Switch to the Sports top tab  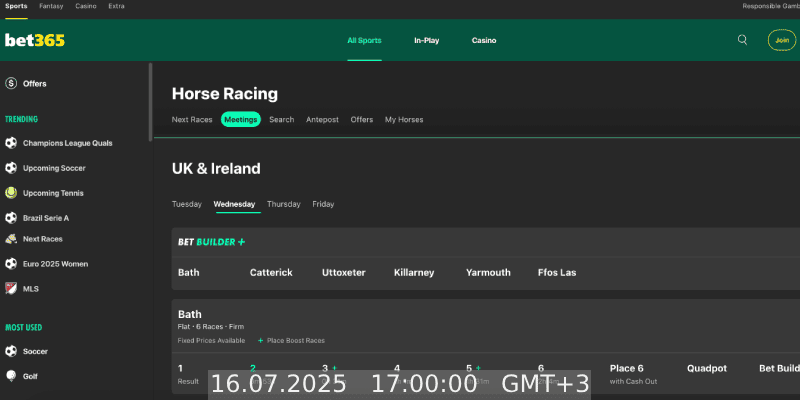(x=16, y=6)
